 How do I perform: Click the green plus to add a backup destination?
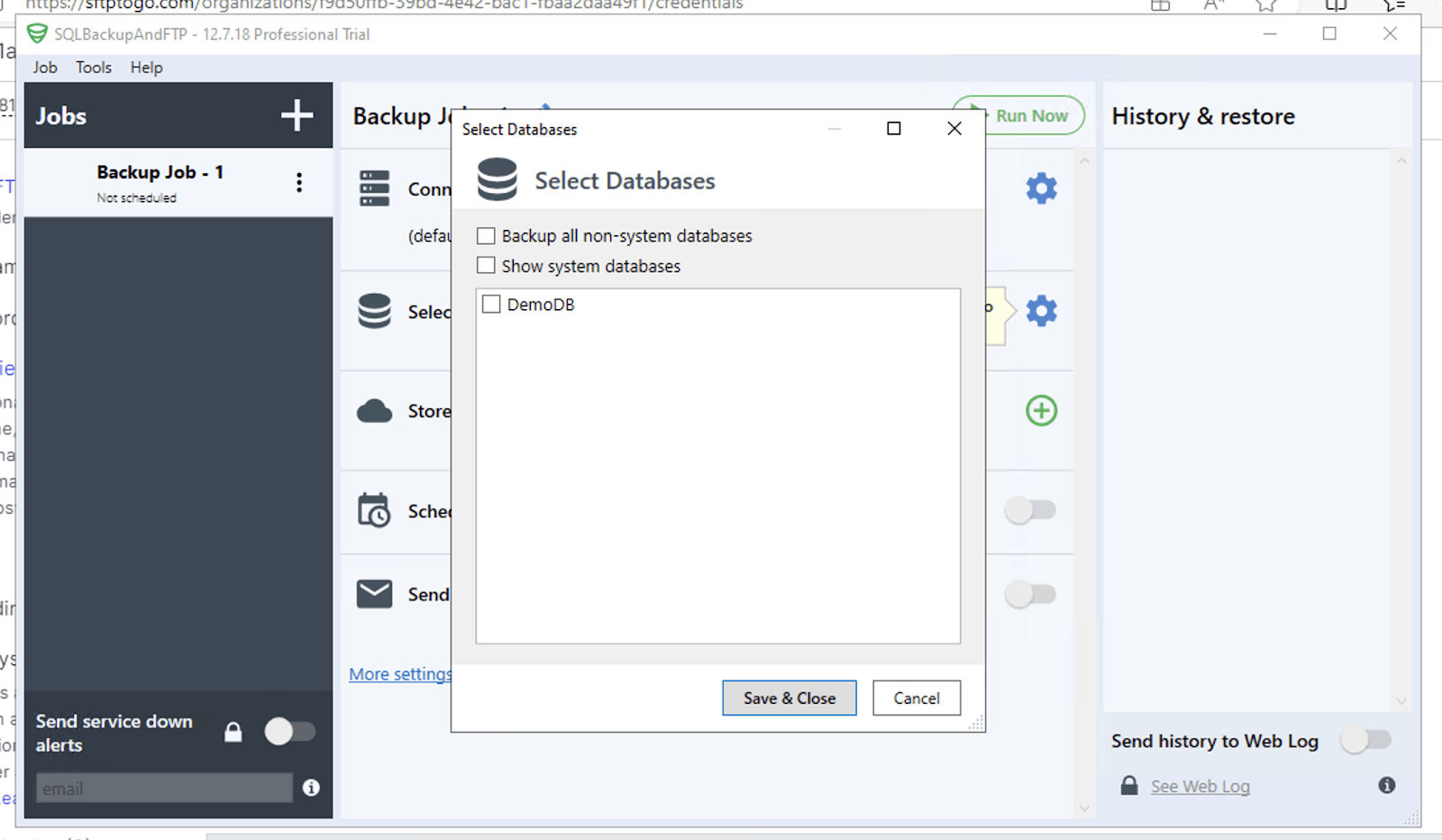[1041, 410]
